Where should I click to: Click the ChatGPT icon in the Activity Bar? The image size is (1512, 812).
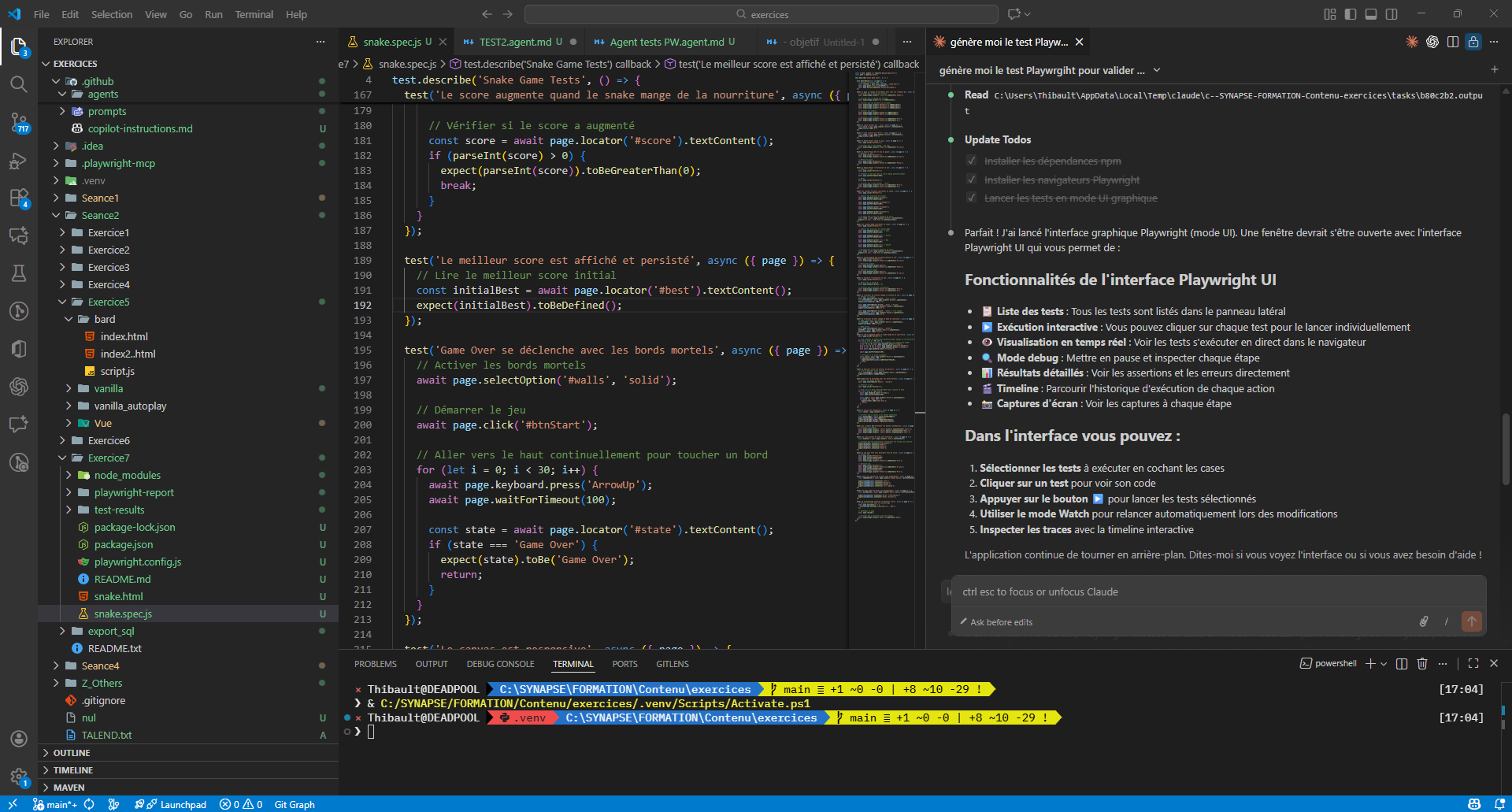pos(19,387)
